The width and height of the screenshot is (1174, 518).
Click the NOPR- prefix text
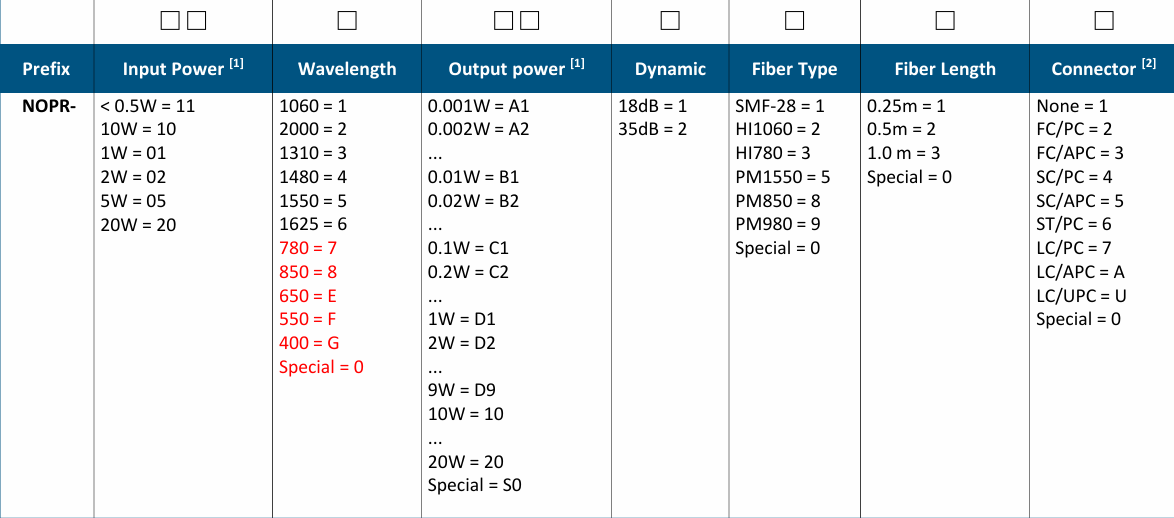[48, 106]
